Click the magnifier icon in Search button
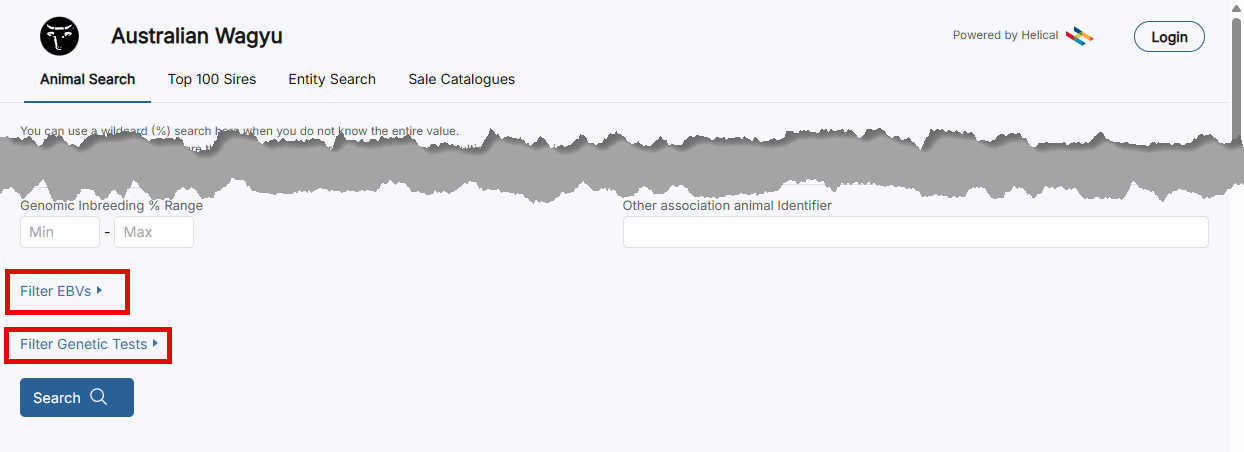This screenshot has width=1244, height=452. point(98,397)
